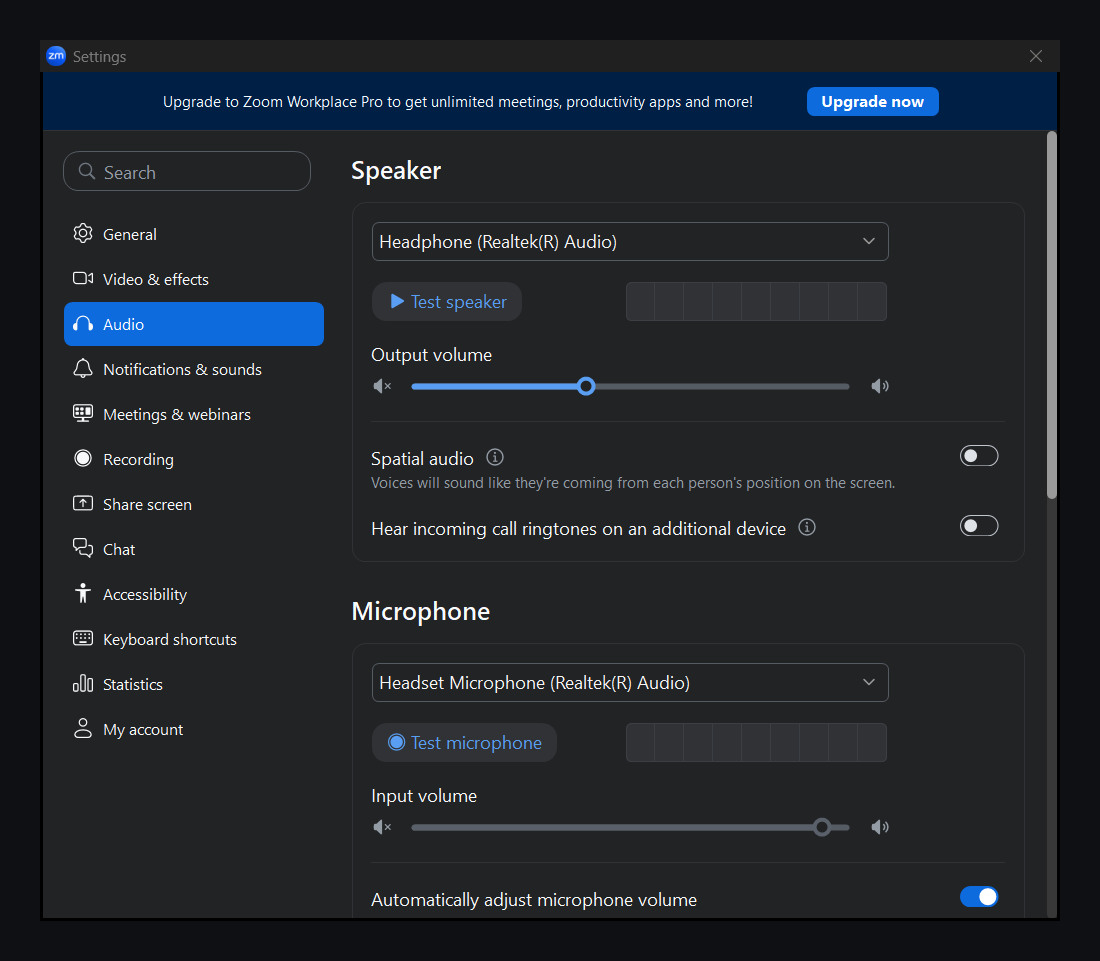Click the Zoom logo in title bar
This screenshot has height=961, width=1100.
coord(56,56)
